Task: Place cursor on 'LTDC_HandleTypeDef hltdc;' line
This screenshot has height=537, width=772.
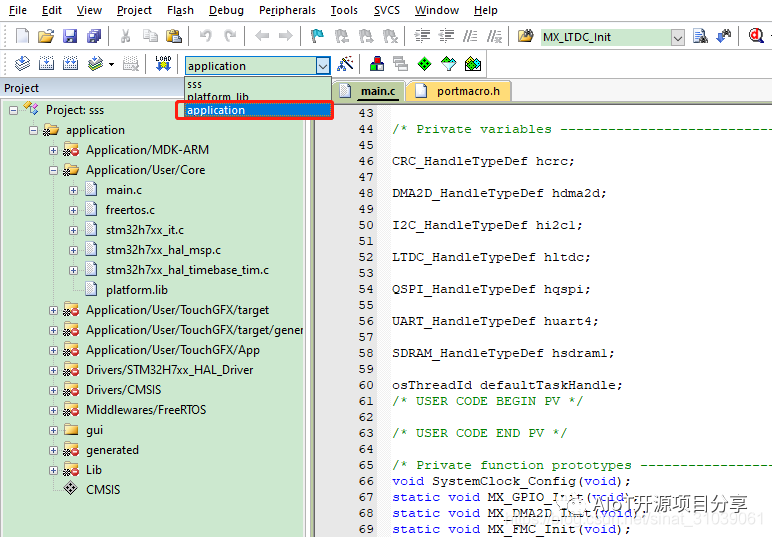Action: (491, 257)
